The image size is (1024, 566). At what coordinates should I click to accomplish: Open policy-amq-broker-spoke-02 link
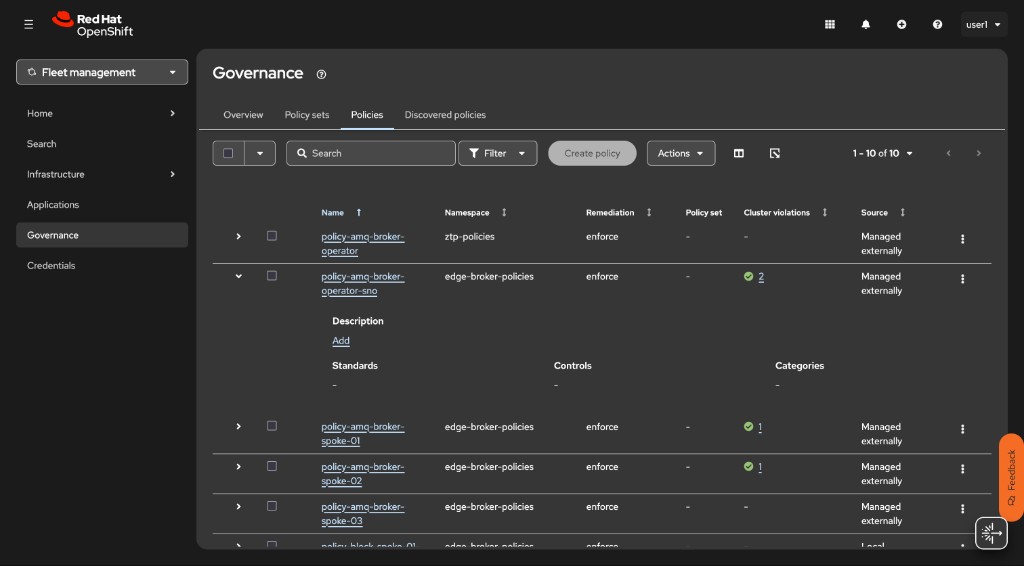coord(362,474)
